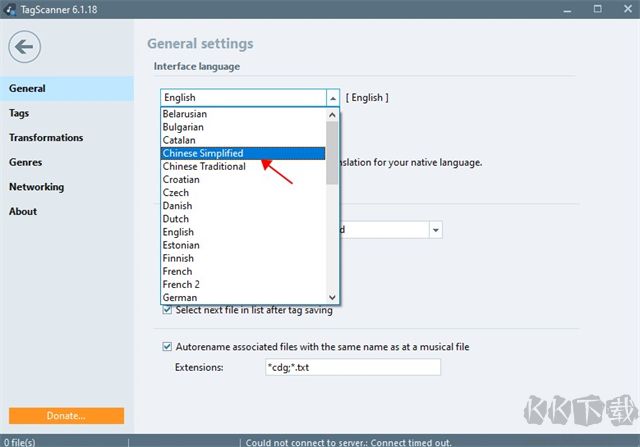640x447 pixels.
Task: Choose Dutch in the language list
Action: 243,219
